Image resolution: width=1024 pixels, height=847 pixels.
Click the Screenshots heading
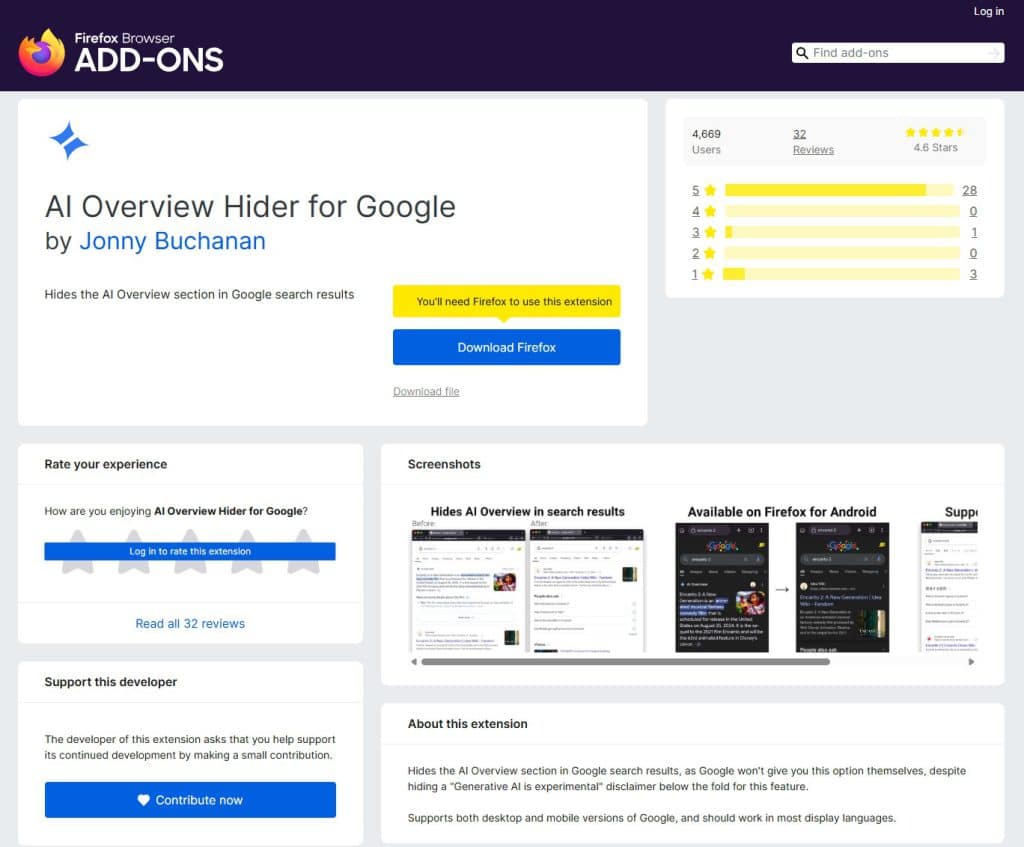(444, 464)
